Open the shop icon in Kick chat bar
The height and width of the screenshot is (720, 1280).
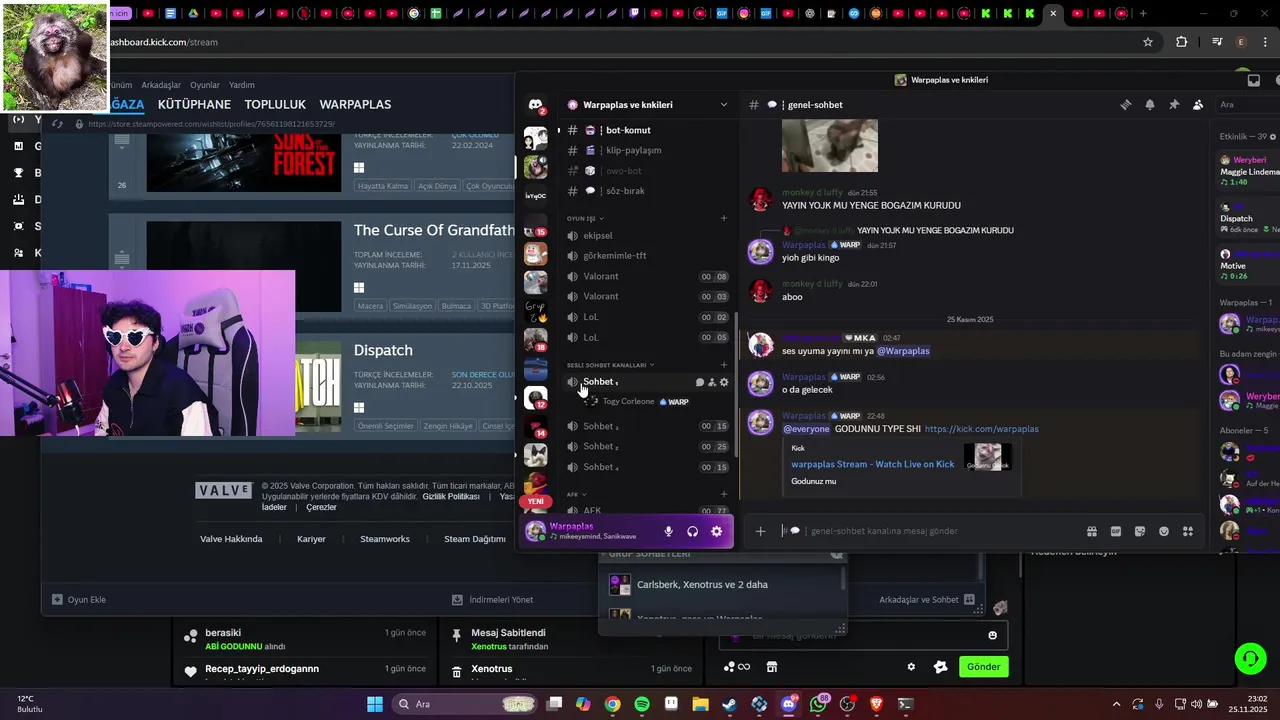click(x=772, y=667)
